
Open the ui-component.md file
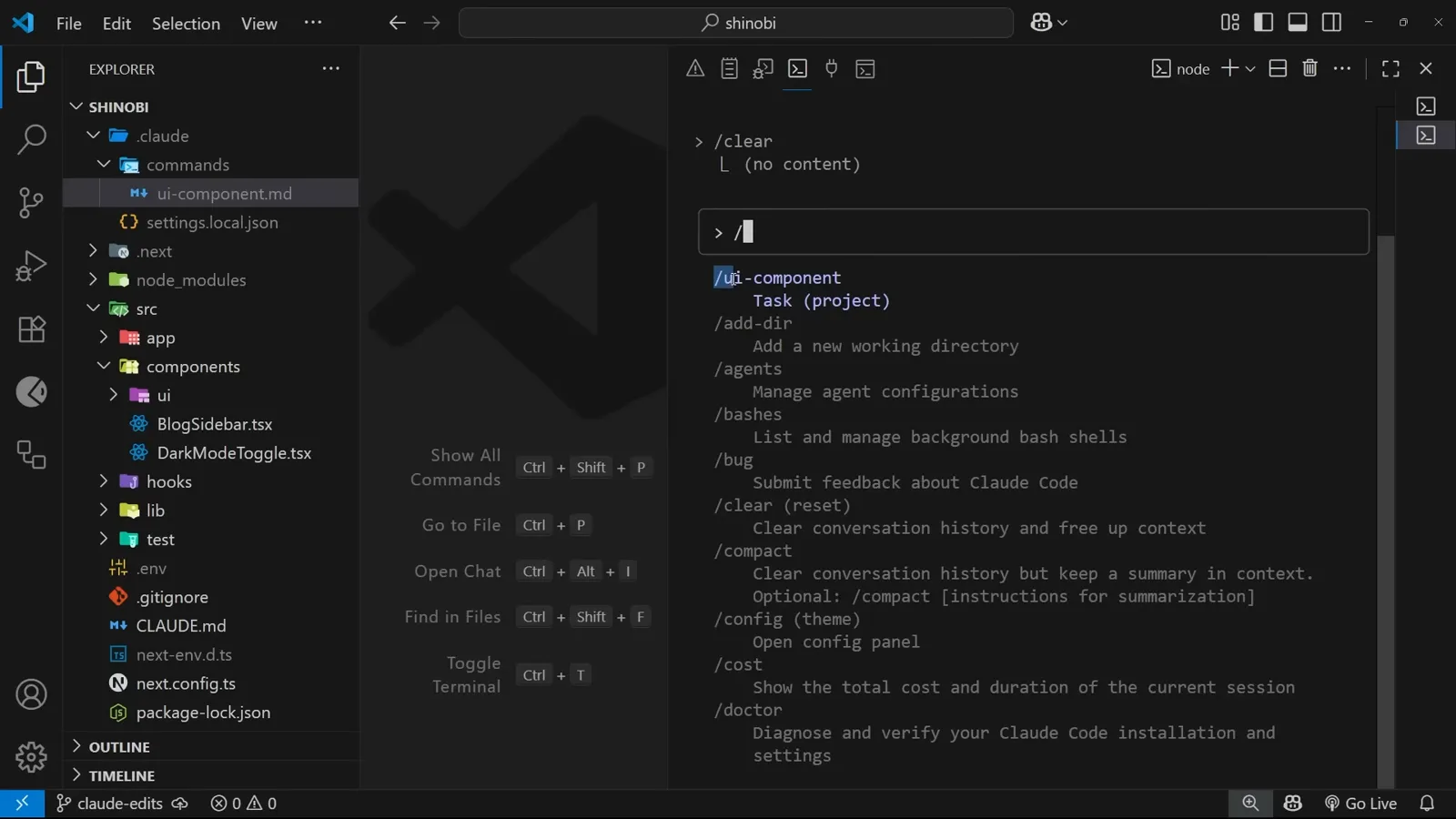(x=211, y=193)
